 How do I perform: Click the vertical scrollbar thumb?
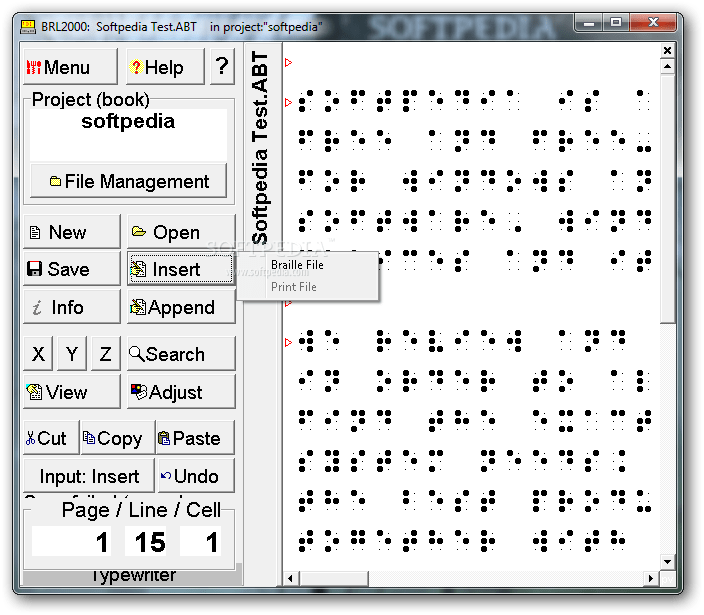click(x=667, y=198)
